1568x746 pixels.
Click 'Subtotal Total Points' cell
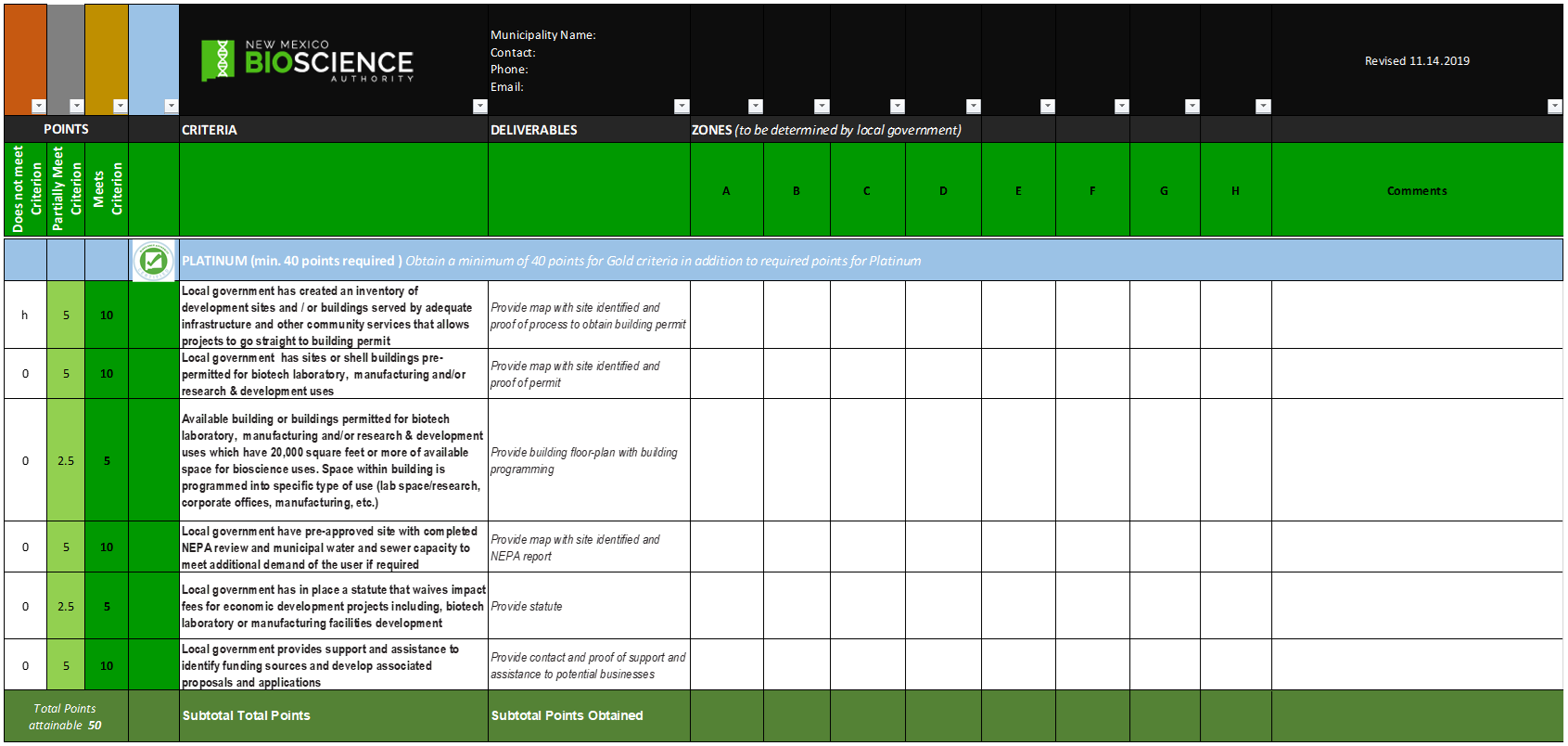pyautogui.click(x=334, y=716)
